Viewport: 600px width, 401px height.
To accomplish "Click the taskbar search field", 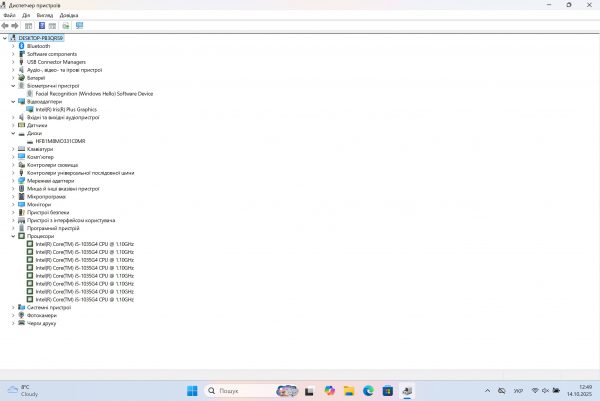I will 240,390.
